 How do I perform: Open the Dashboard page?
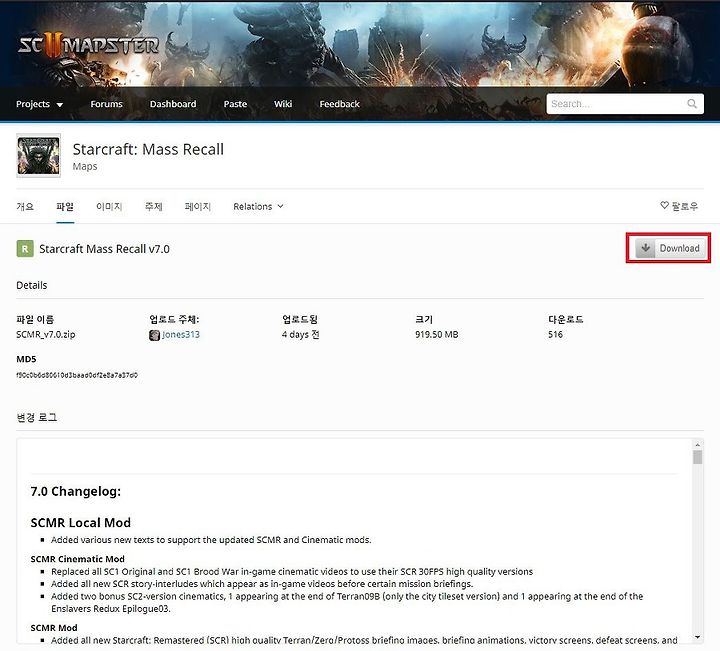click(173, 104)
